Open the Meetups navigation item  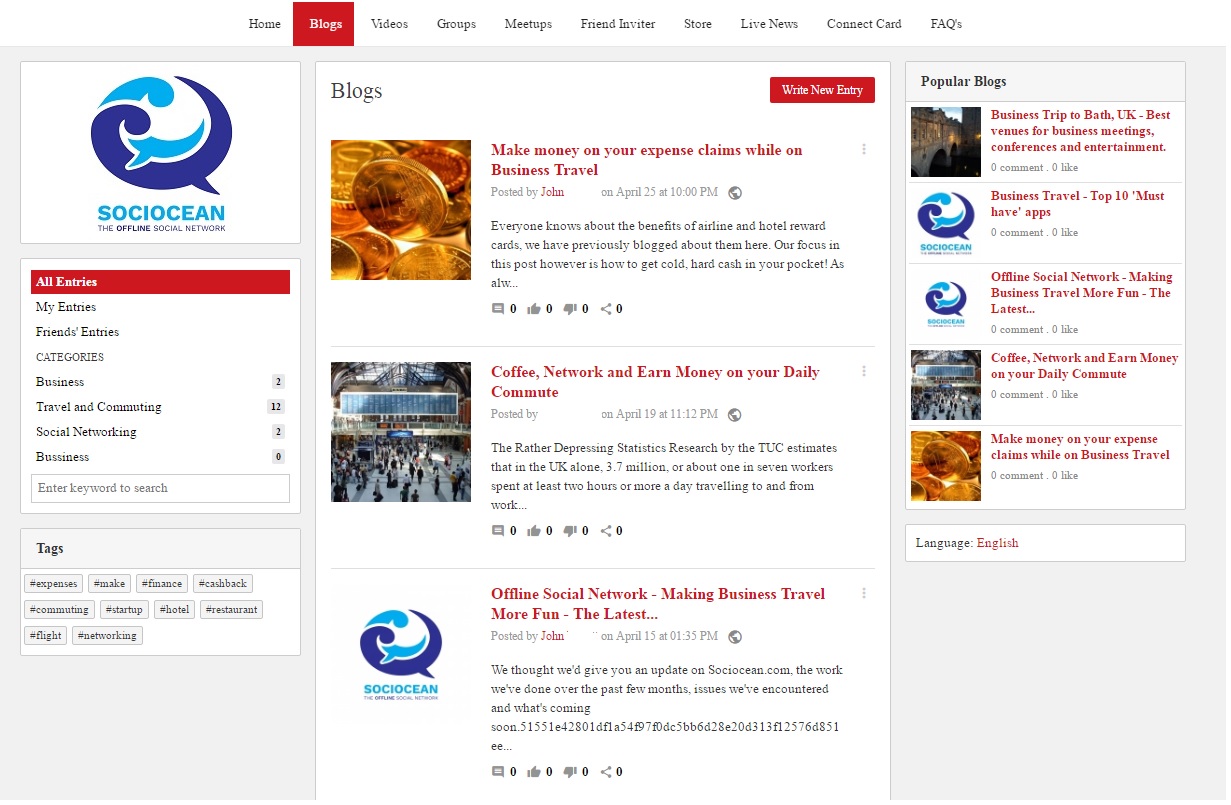(x=528, y=24)
